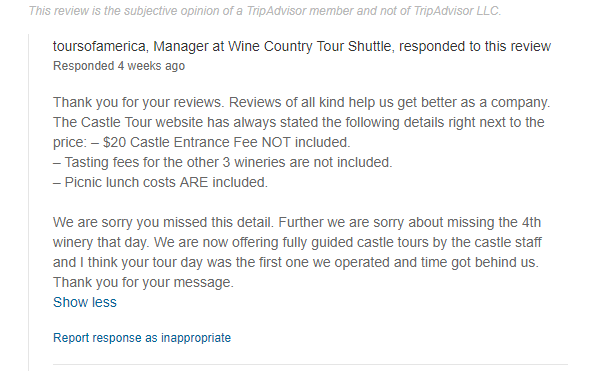Click the Wine Country Tour Shuttle name
Image resolution: width=599 pixels, height=371 pixels.
tap(310, 46)
